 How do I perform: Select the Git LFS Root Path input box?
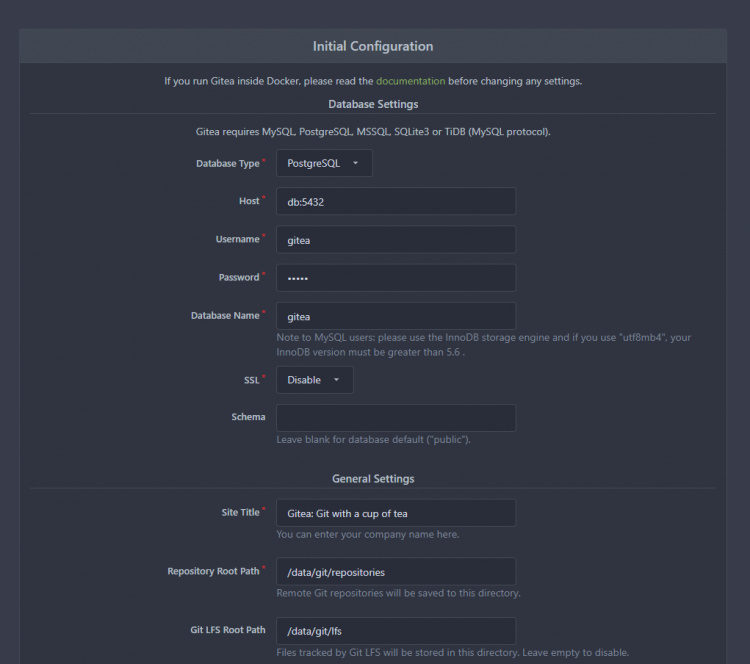tap(396, 631)
